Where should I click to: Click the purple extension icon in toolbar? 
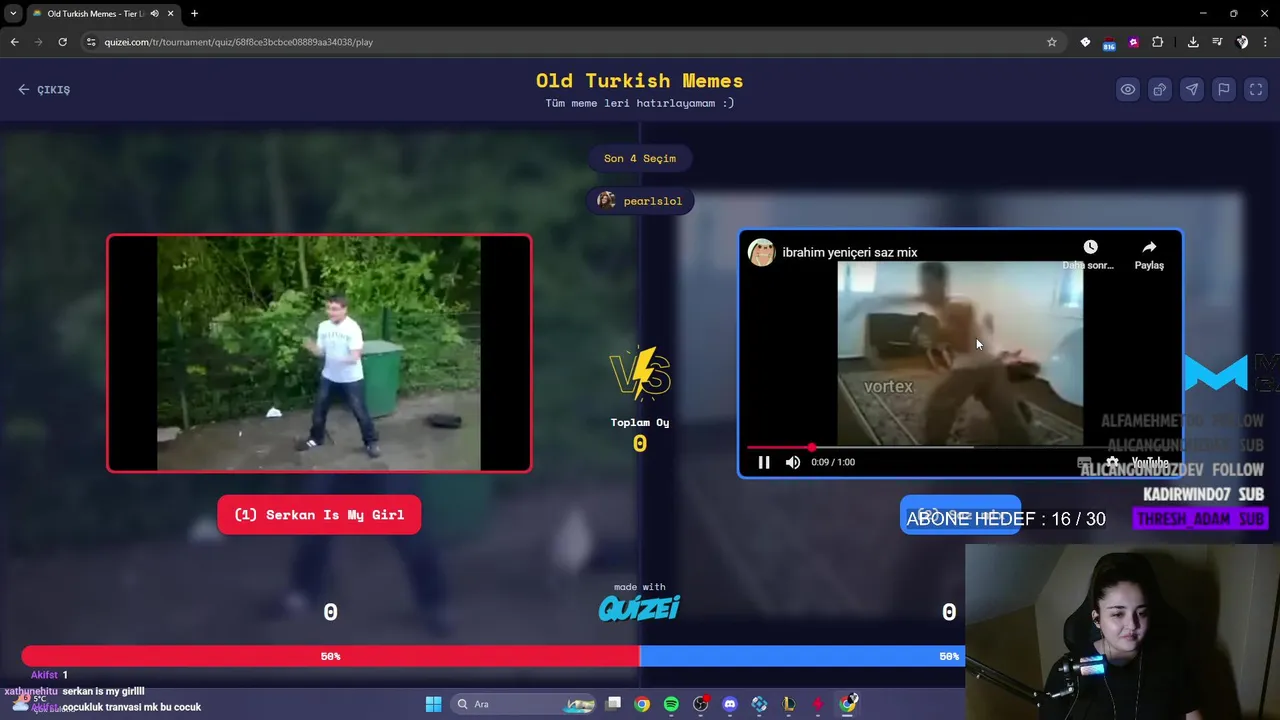point(1133,42)
